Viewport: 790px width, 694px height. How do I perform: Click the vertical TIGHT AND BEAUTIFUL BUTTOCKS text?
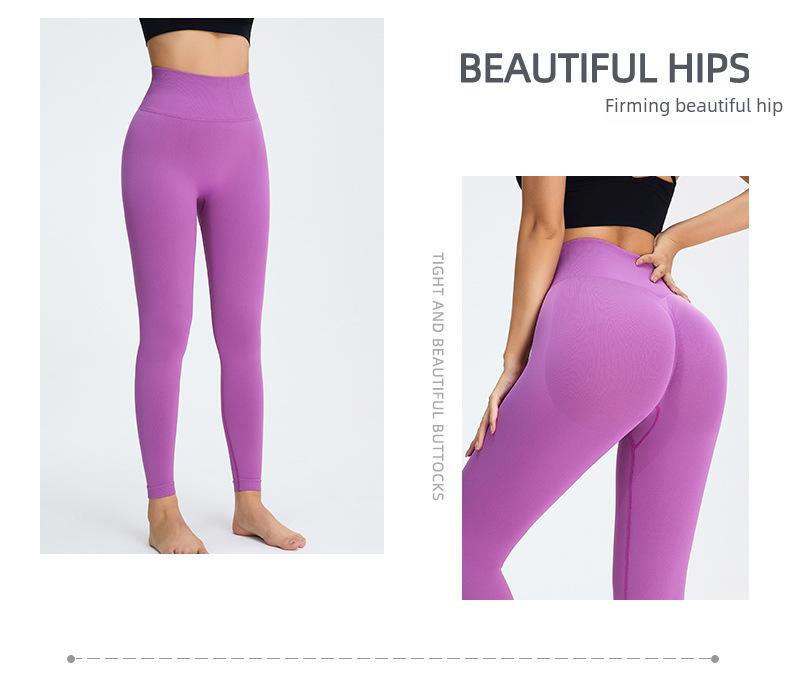point(438,376)
